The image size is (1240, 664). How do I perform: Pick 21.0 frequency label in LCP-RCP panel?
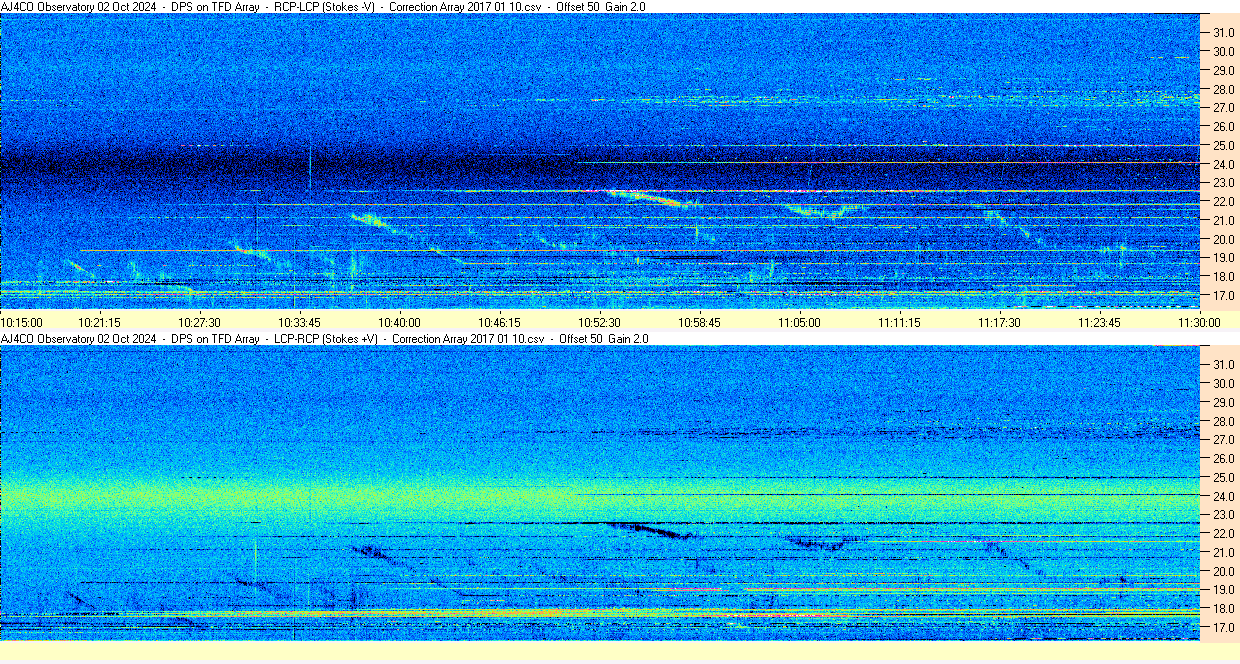click(1224, 552)
